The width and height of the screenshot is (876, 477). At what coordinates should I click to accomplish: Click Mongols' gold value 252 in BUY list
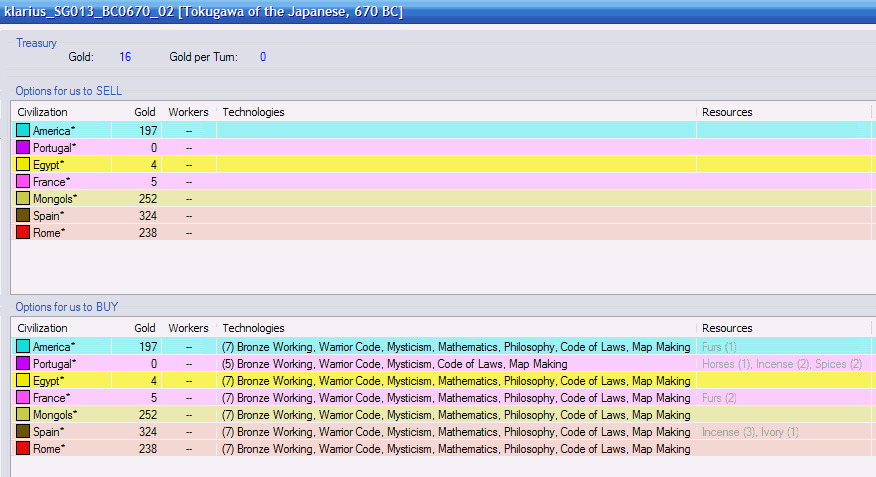click(x=148, y=415)
